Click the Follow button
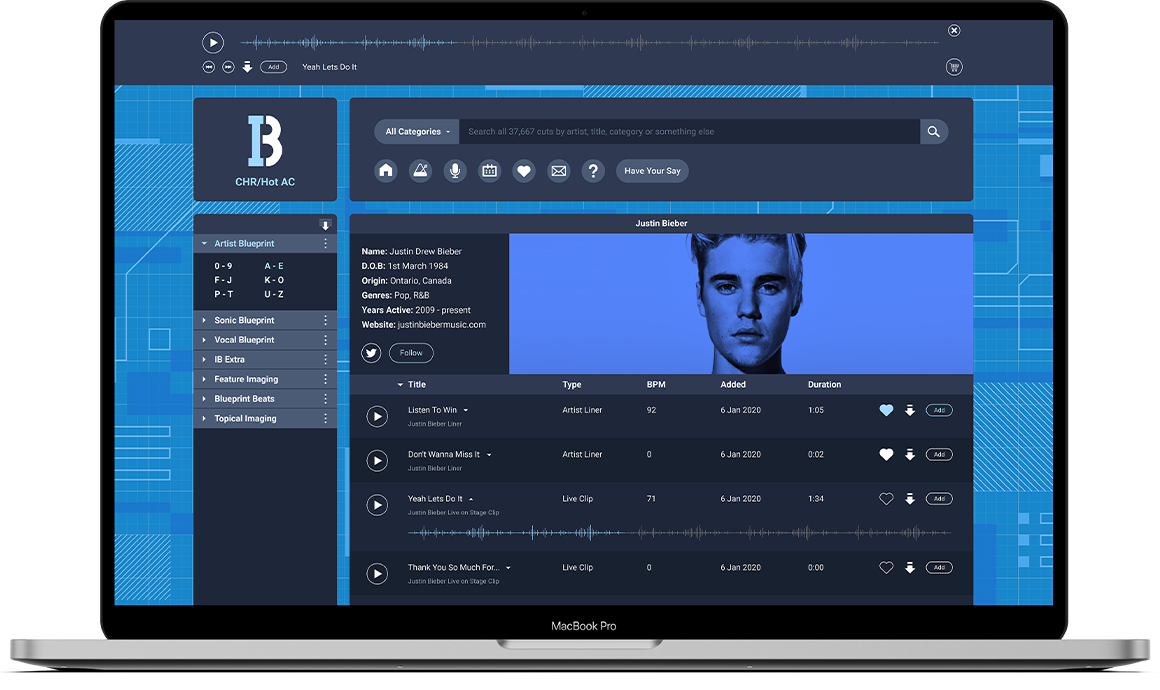1160x690 pixels. coord(411,353)
